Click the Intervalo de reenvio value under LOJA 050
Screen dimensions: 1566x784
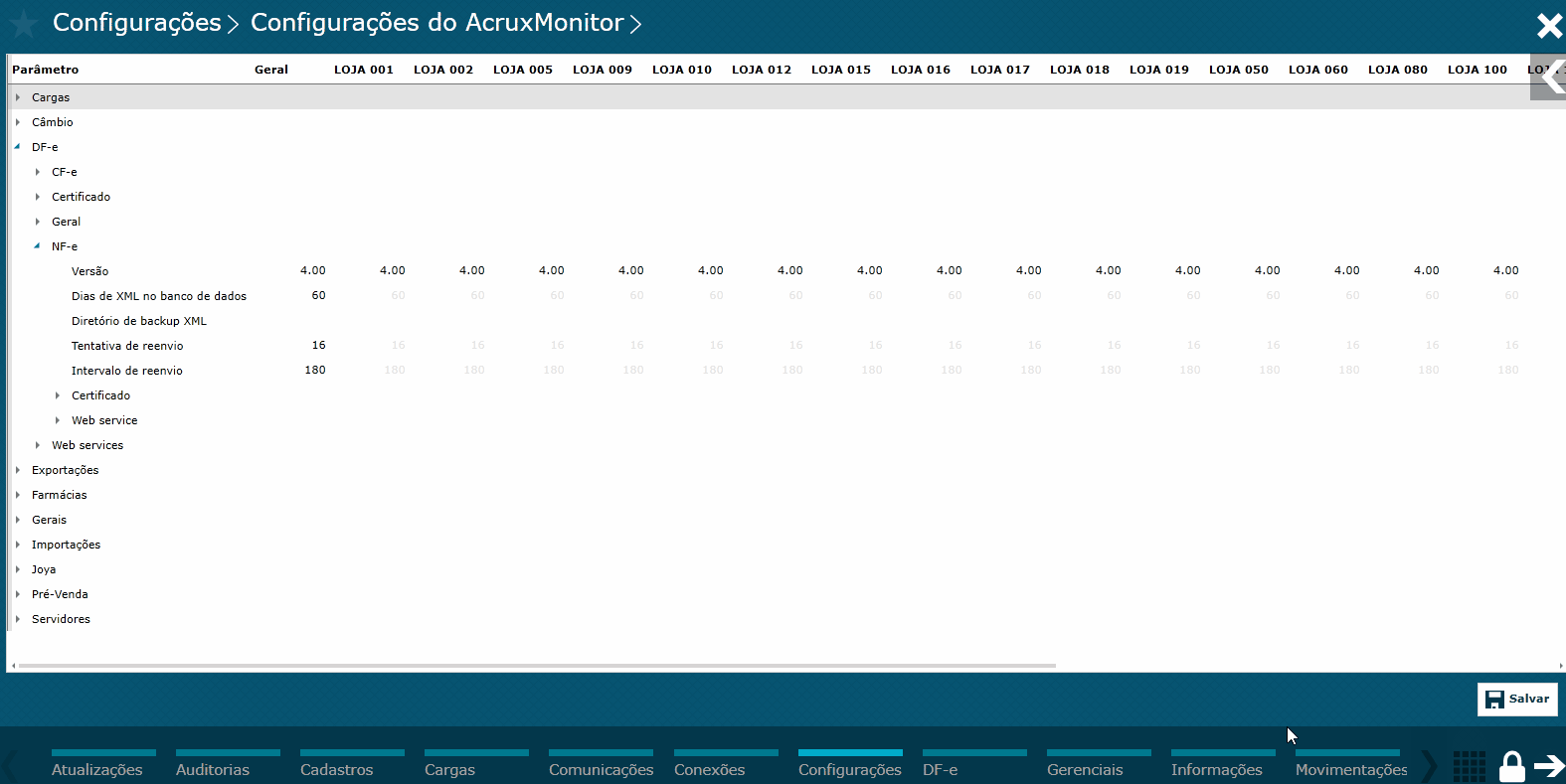[1270, 370]
